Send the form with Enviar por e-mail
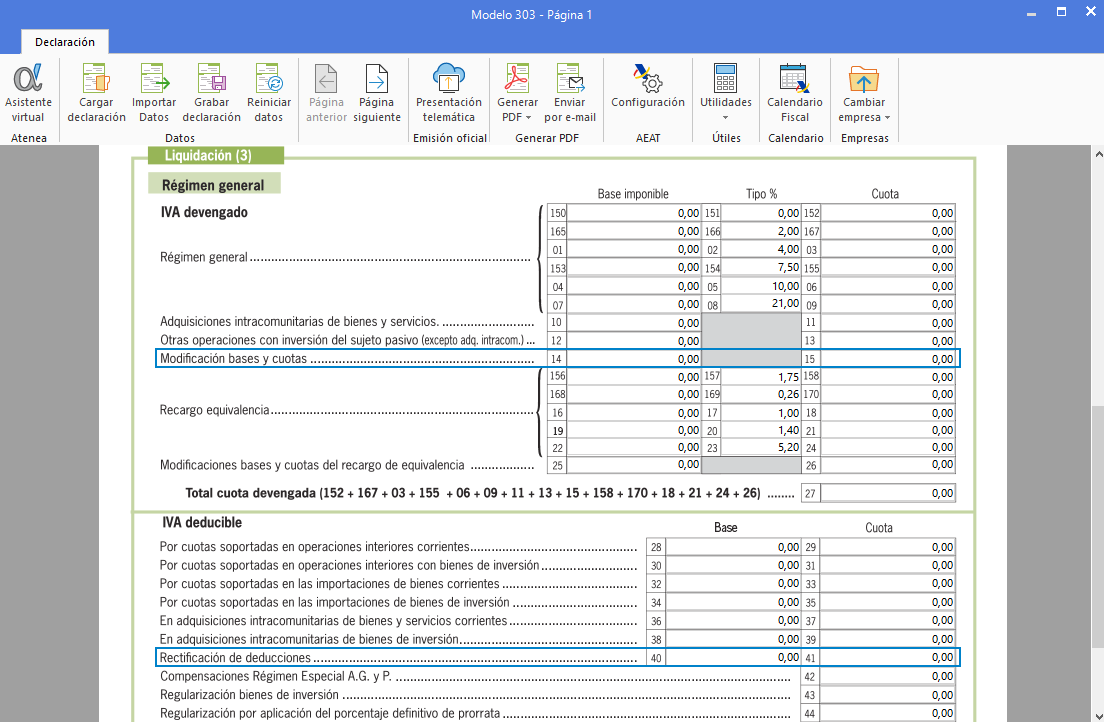The width and height of the screenshot is (1104, 722). (x=570, y=94)
